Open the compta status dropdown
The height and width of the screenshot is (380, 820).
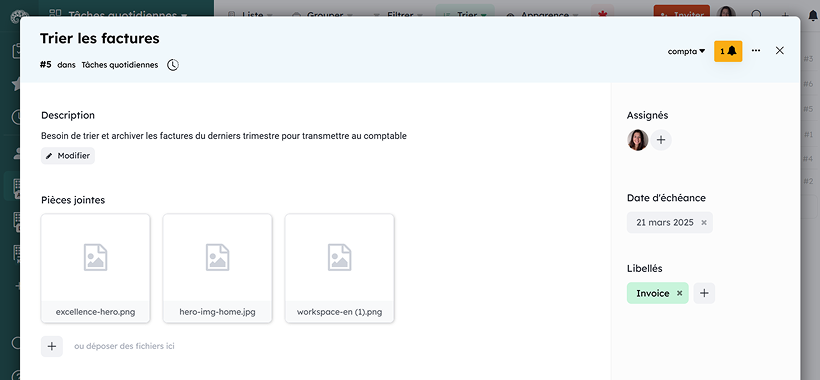(686, 51)
